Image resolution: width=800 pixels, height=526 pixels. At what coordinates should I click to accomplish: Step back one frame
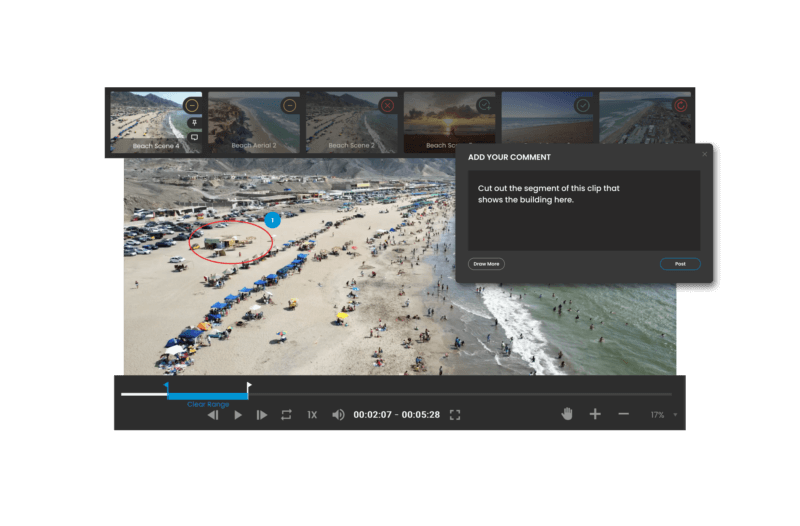(213, 415)
